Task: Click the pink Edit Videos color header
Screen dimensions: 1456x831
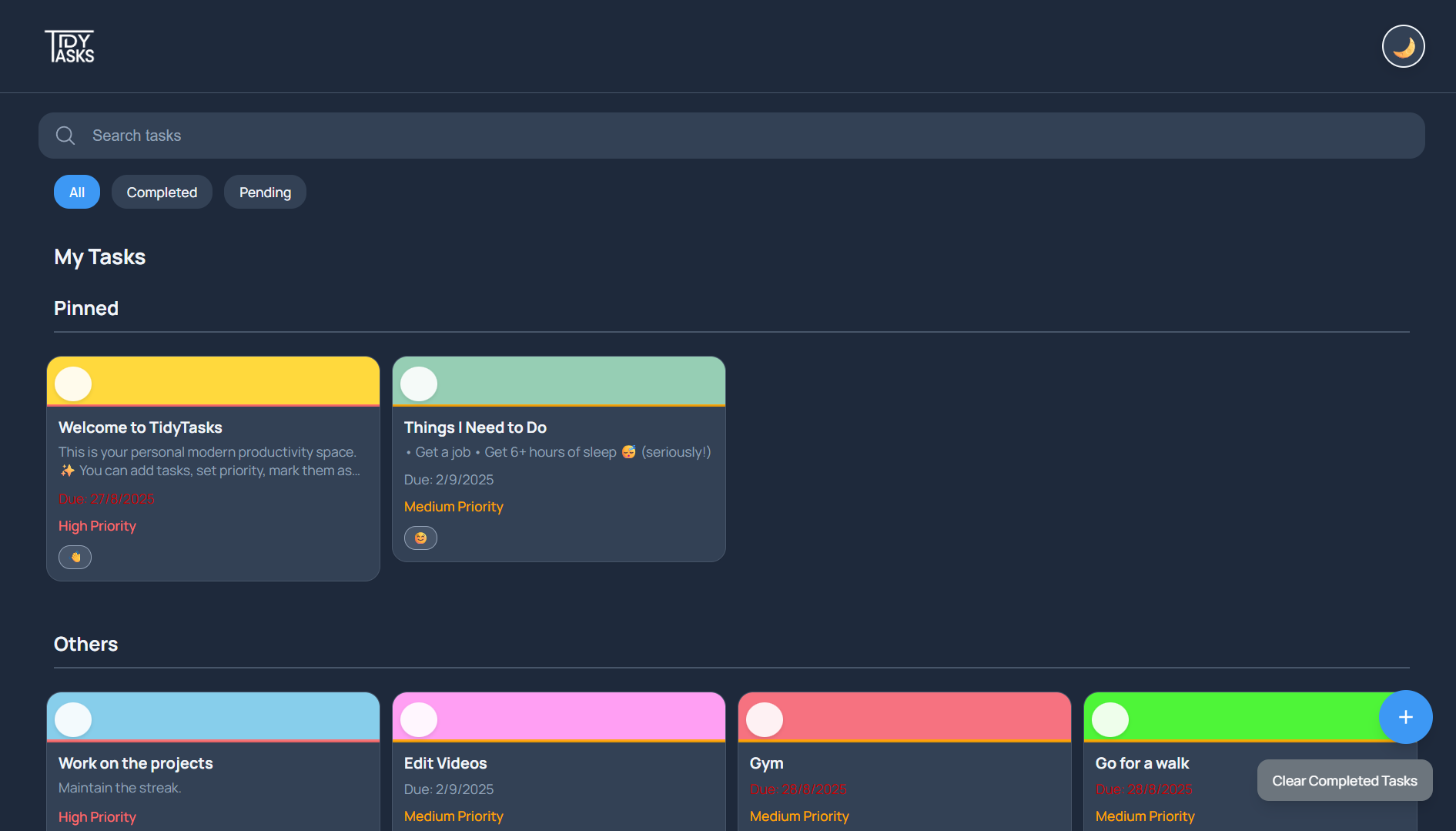Action: point(577,716)
